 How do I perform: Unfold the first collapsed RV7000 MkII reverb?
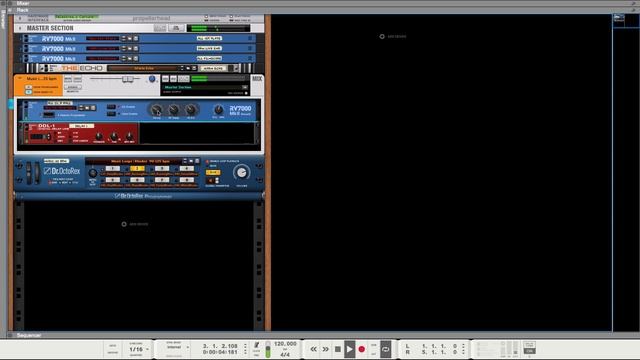20,38
